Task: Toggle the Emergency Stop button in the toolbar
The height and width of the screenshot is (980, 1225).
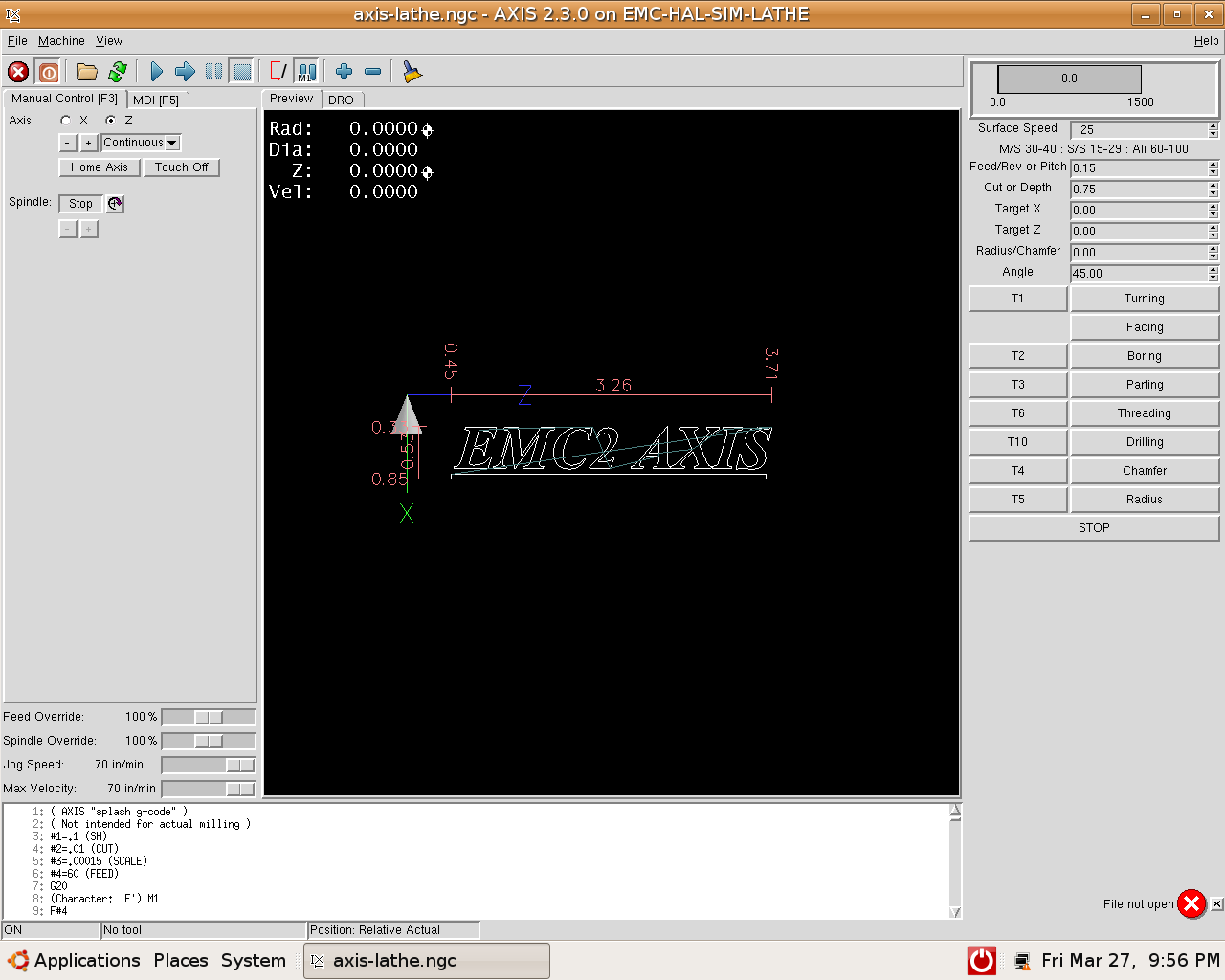Action: coord(18,72)
